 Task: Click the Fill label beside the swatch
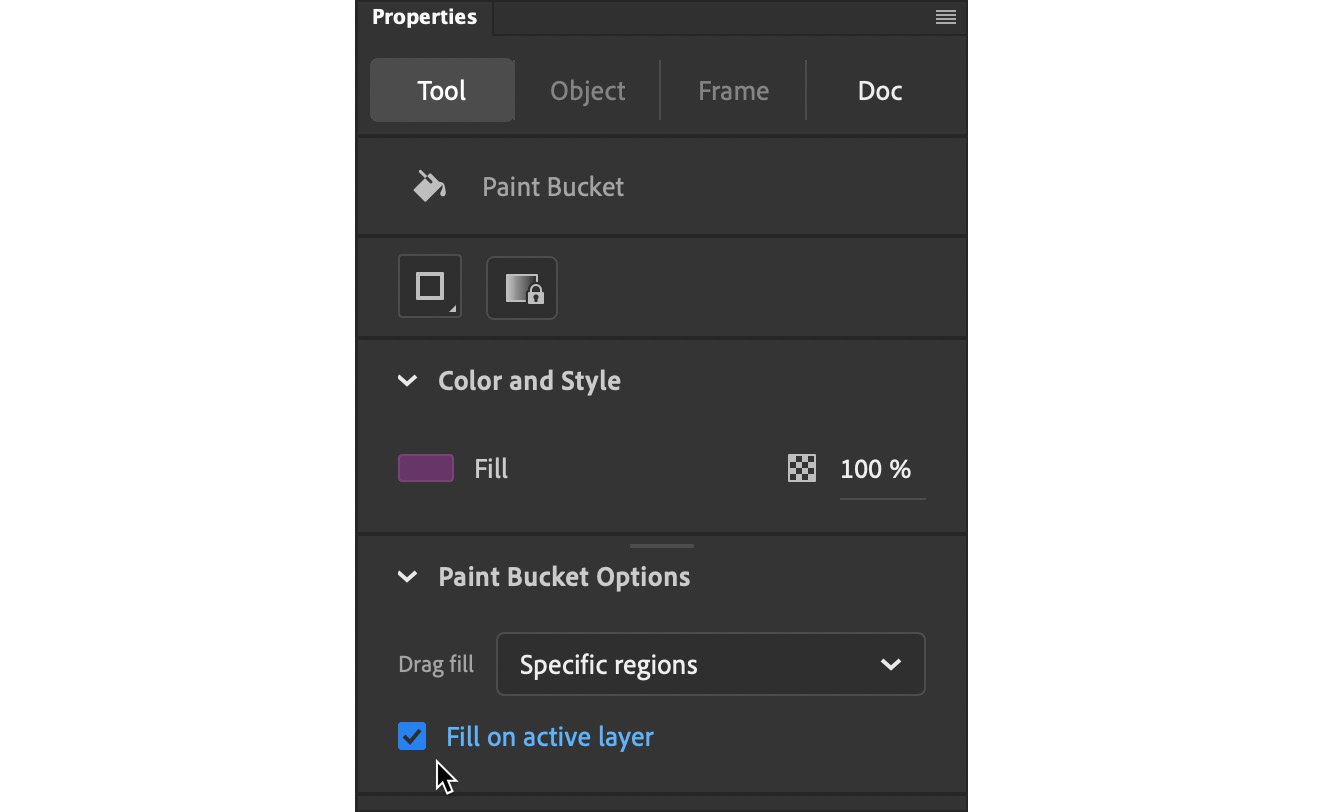491,469
